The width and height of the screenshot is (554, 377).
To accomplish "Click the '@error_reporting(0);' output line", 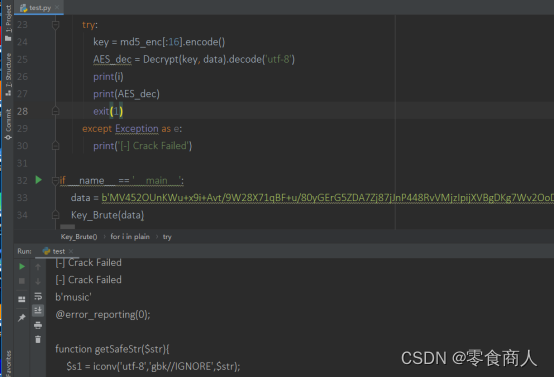I will tap(103, 314).
